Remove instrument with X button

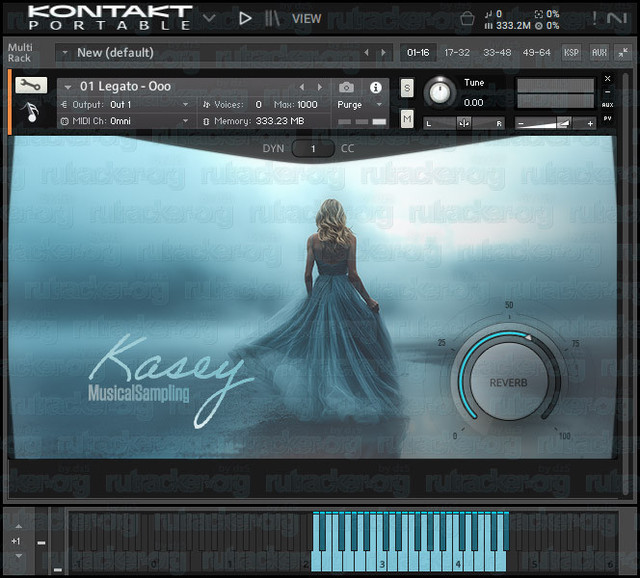(x=607, y=78)
